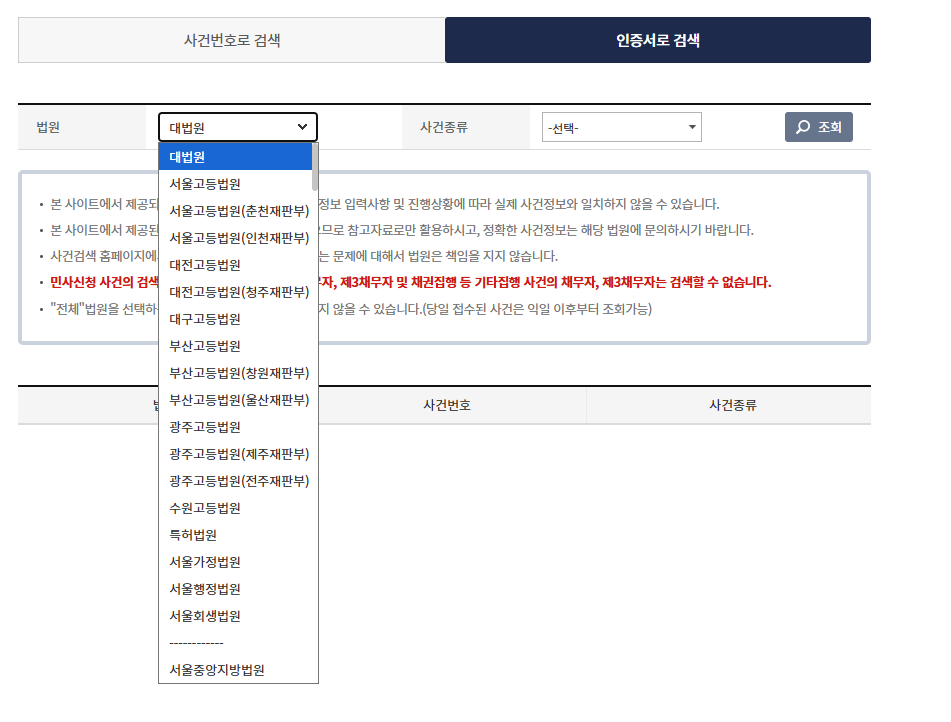Select 수원고등법원 option
Screen dimensions: 951x722
click(235, 508)
